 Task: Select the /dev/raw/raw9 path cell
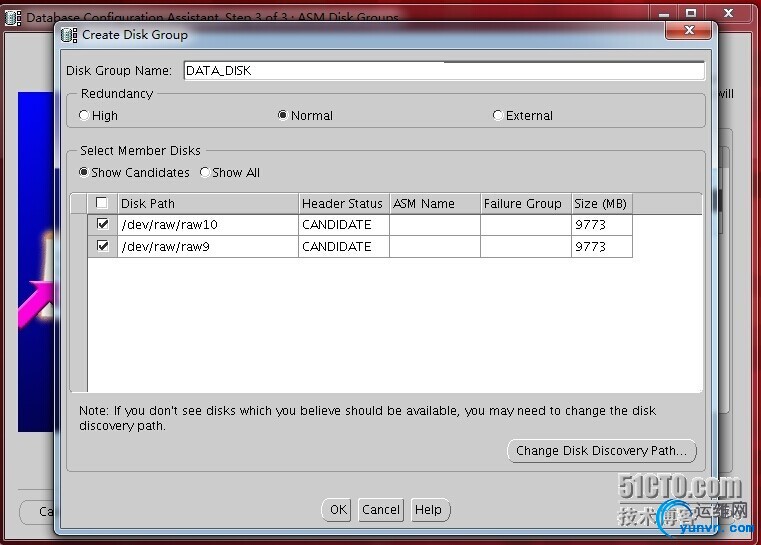pos(208,247)
